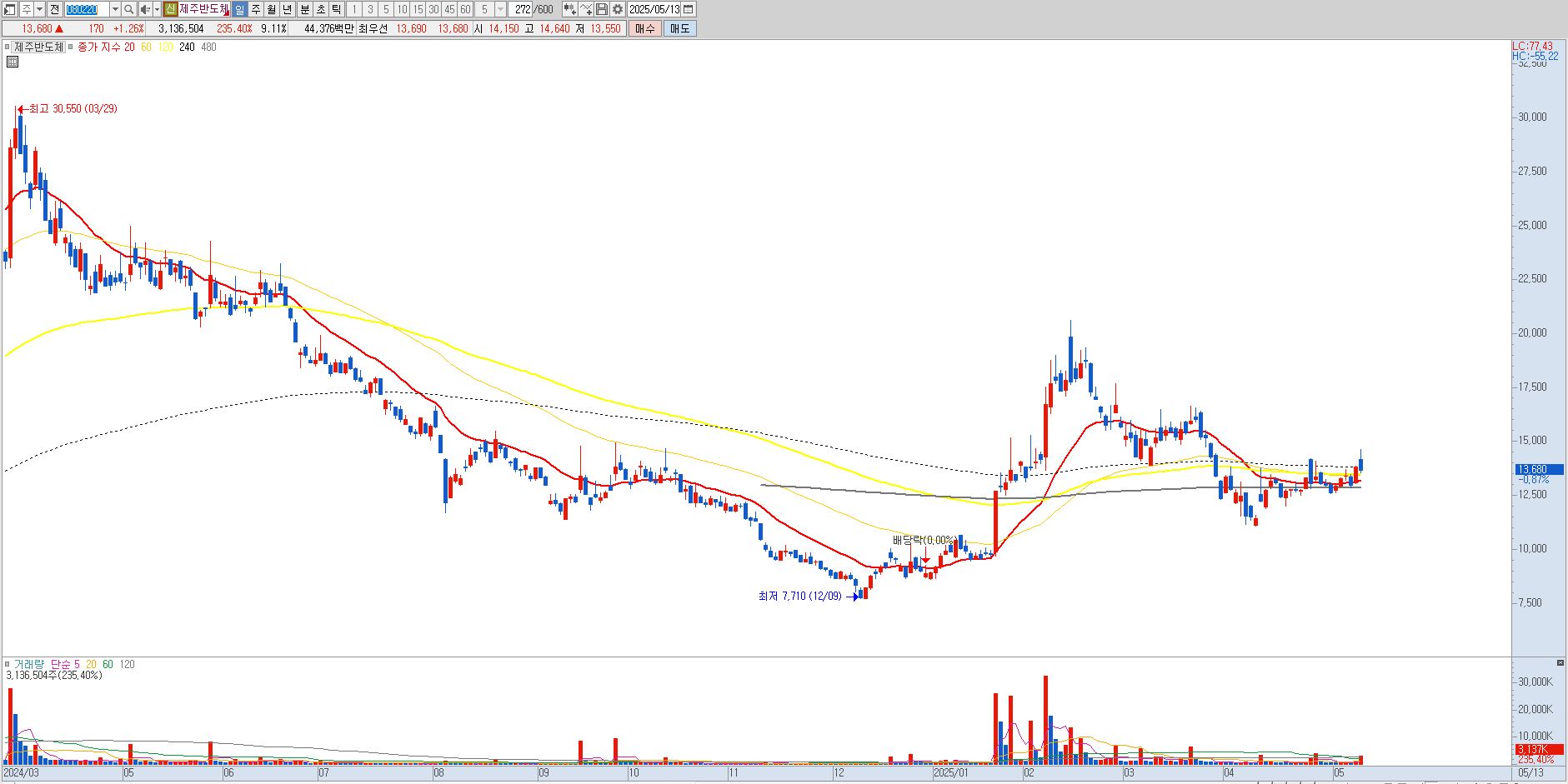Image resolution: width=1568 pixels, height=784 pixels.
Task: Click the candlestick chart type icon
Action: (570, 9)
